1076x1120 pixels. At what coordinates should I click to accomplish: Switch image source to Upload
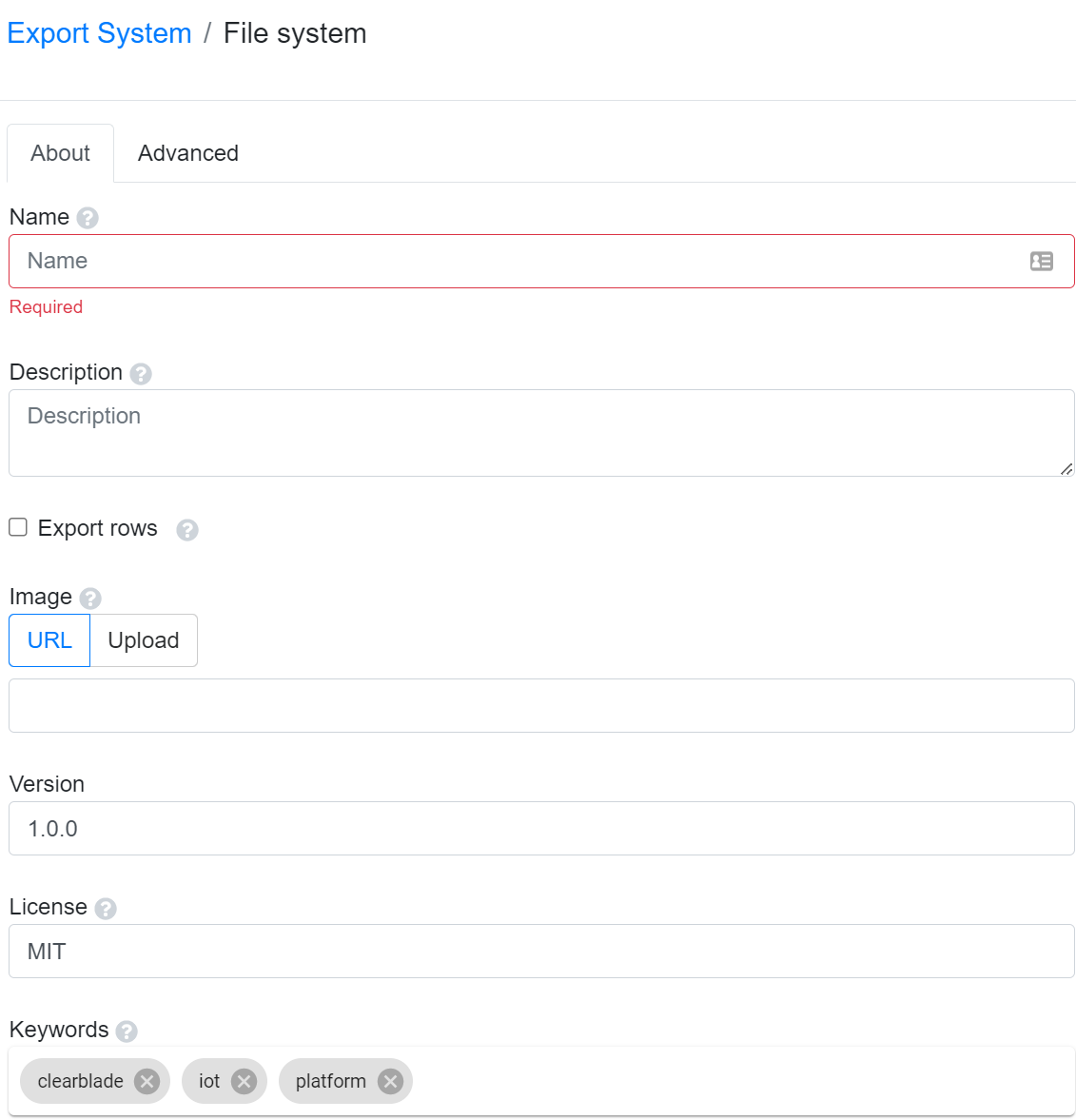144,640
